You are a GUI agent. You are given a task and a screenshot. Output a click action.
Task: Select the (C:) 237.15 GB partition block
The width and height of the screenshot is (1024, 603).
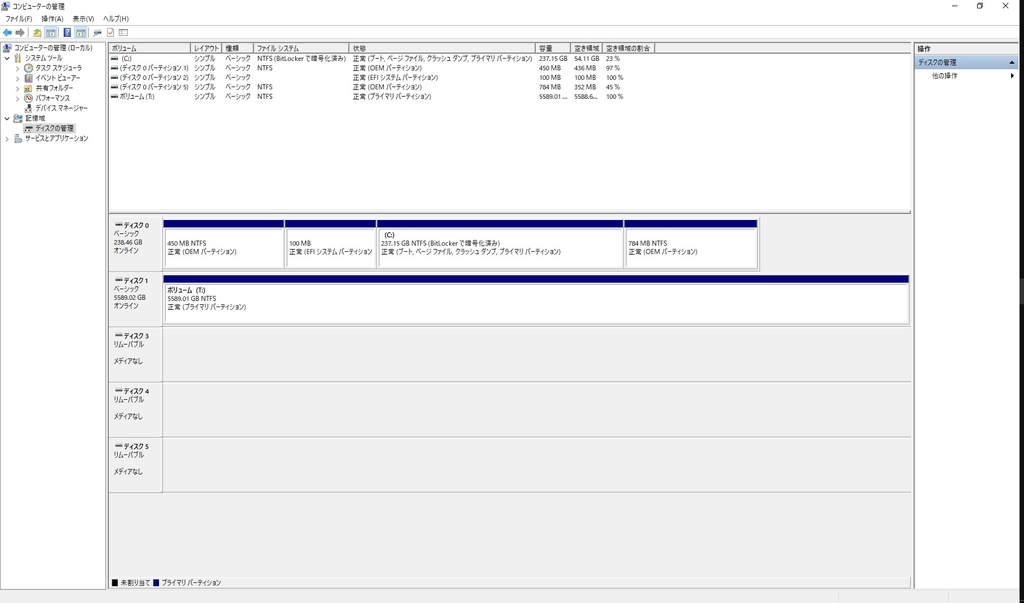click(500, 244)
